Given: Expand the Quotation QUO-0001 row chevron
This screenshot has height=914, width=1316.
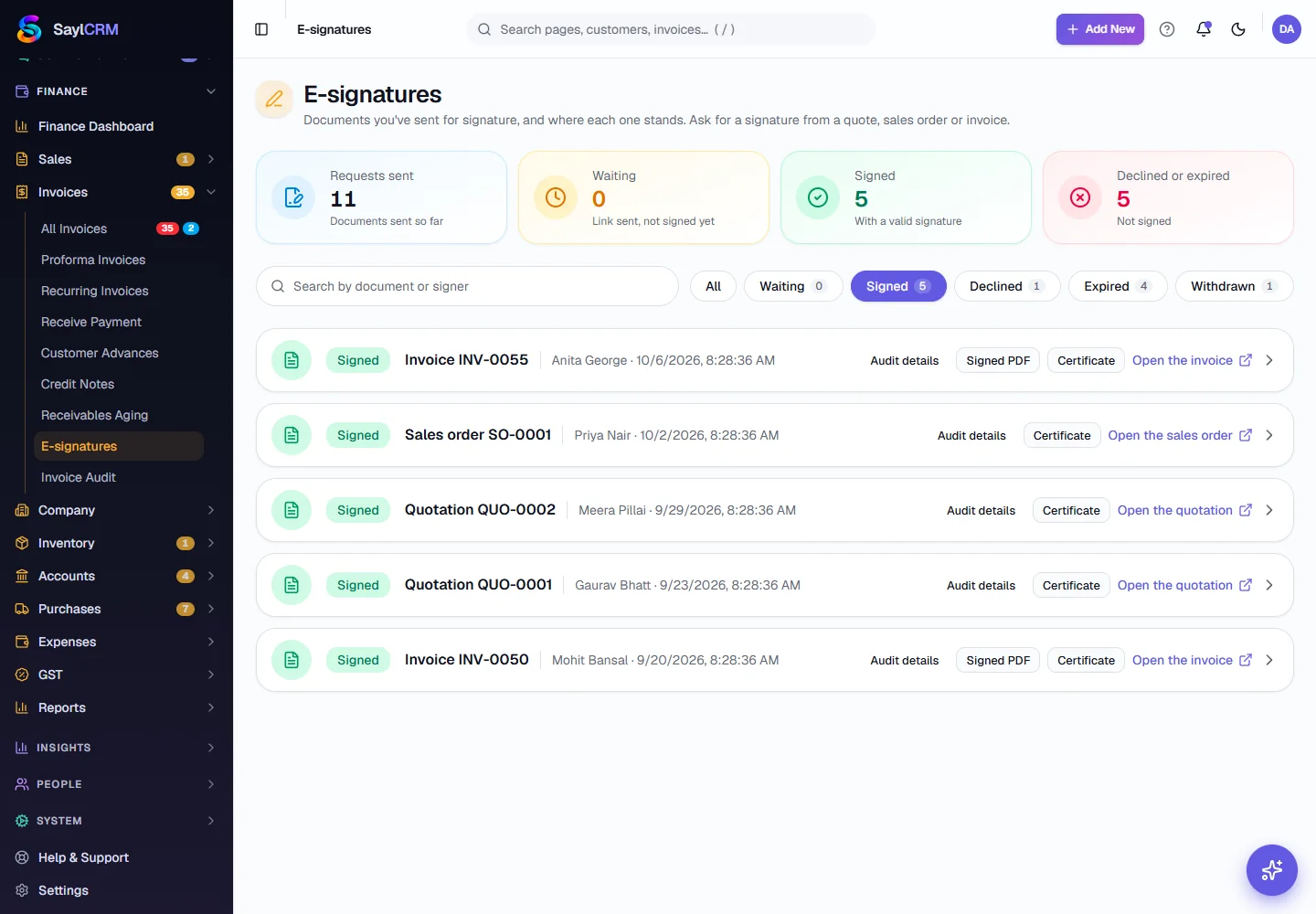Looking at the screenshot, I should point(1269,585).
